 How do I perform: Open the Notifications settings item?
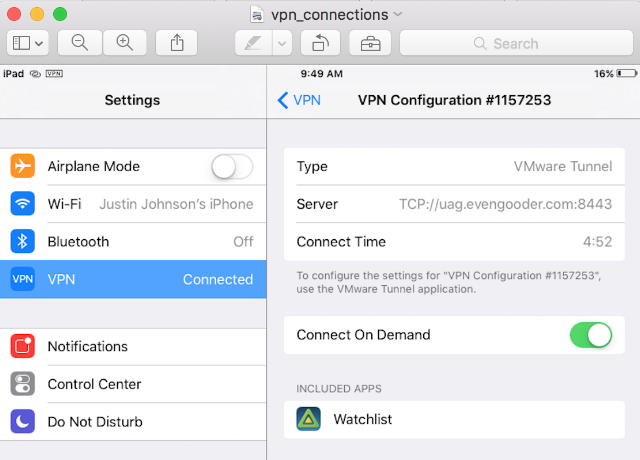tap(133, 346)
